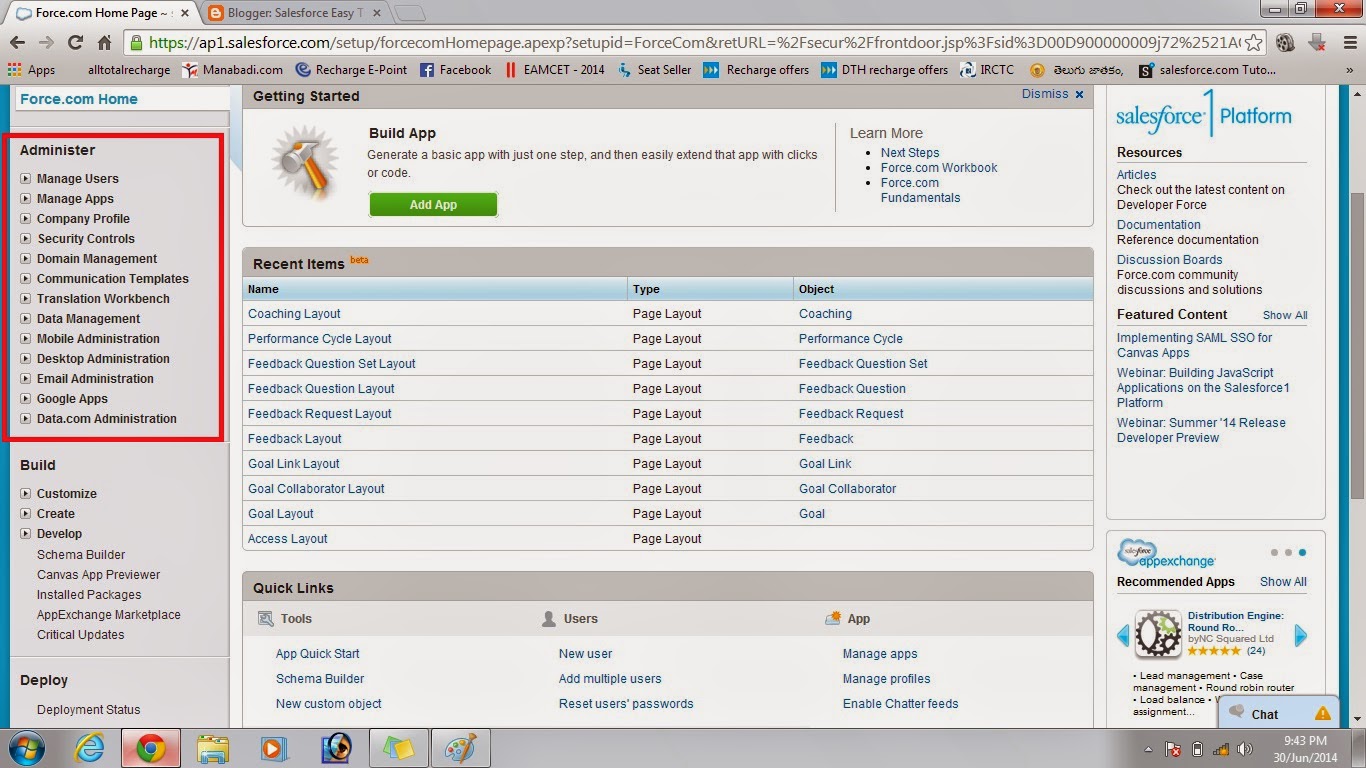This screenshot has height=768, width=1366.
Task: Click Chrome's home icon in the toolbar
Action: click(x=104, y=44)
